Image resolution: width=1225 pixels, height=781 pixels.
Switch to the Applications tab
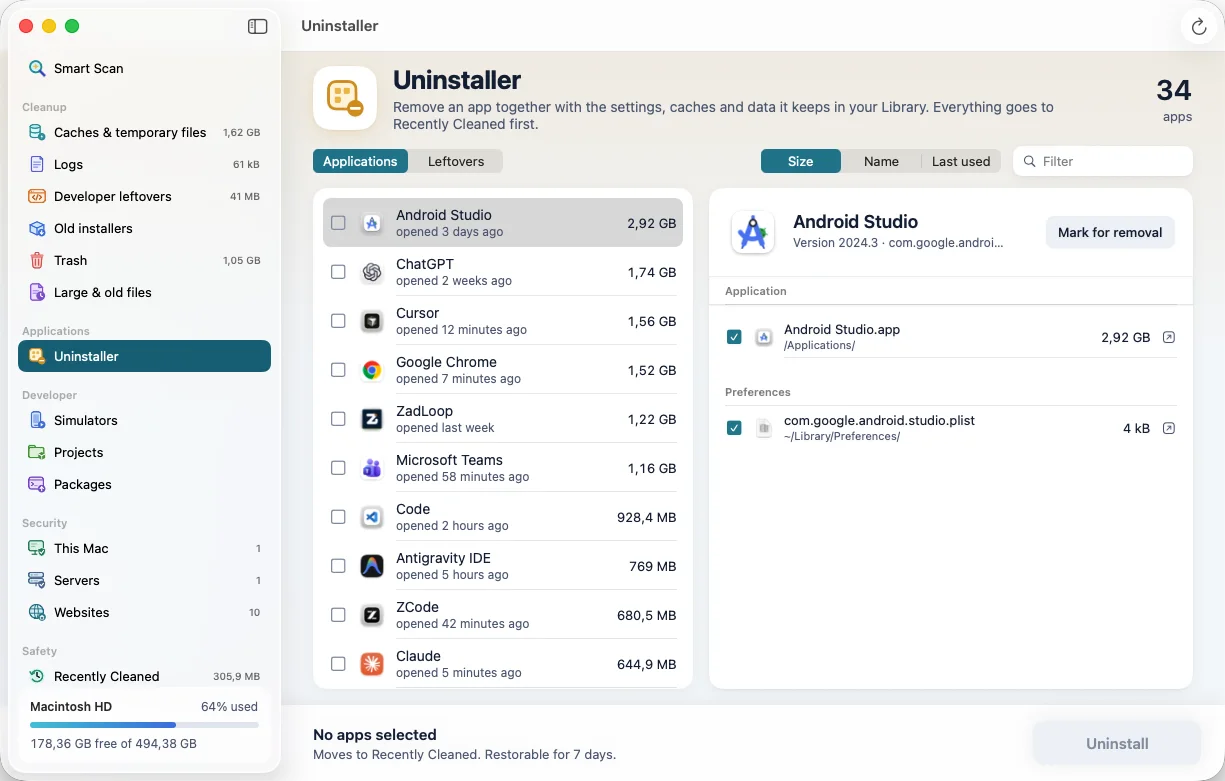coord(360,161)
